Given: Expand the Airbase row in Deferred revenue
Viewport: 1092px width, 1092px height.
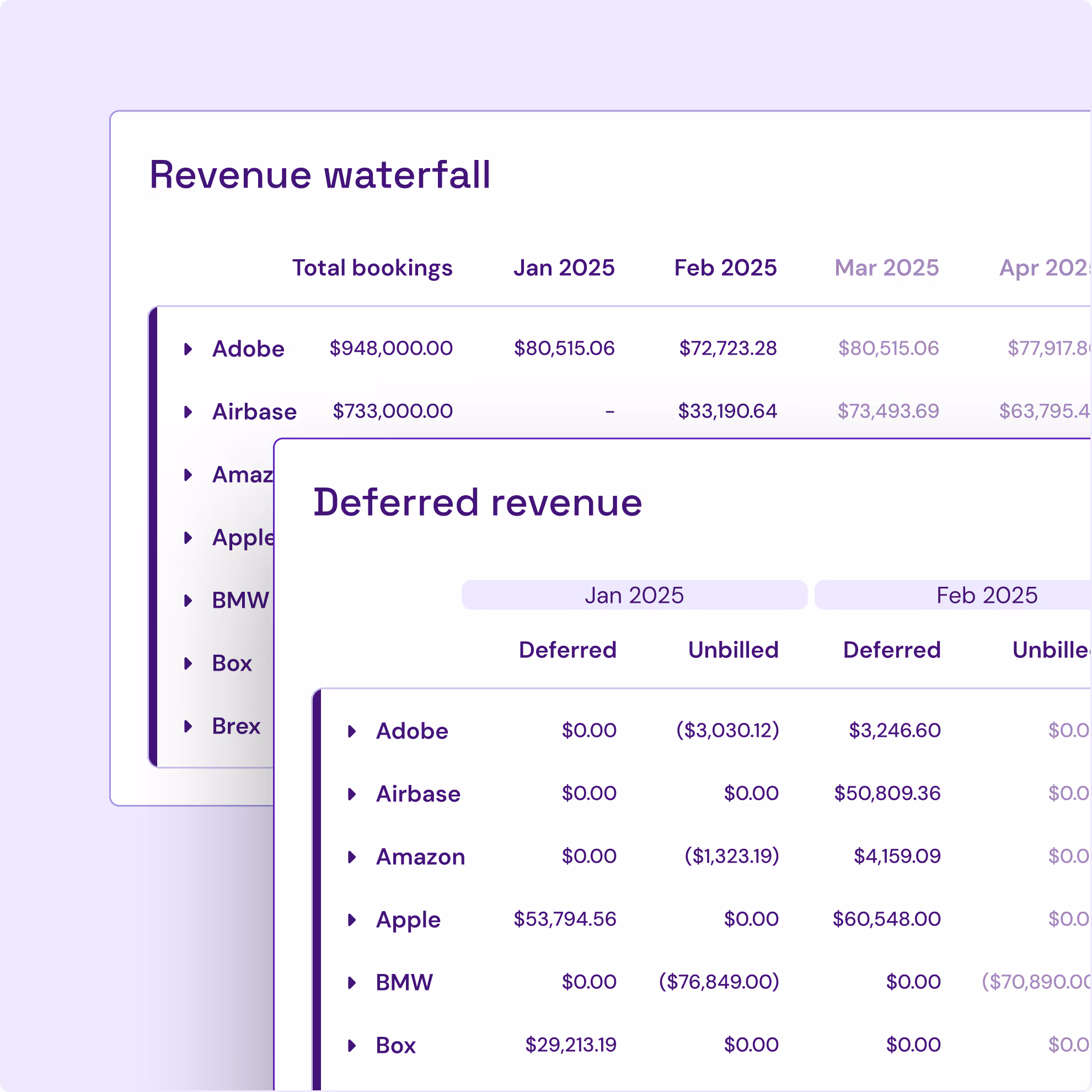Looking at the screenshot, I should coord(351,794).
